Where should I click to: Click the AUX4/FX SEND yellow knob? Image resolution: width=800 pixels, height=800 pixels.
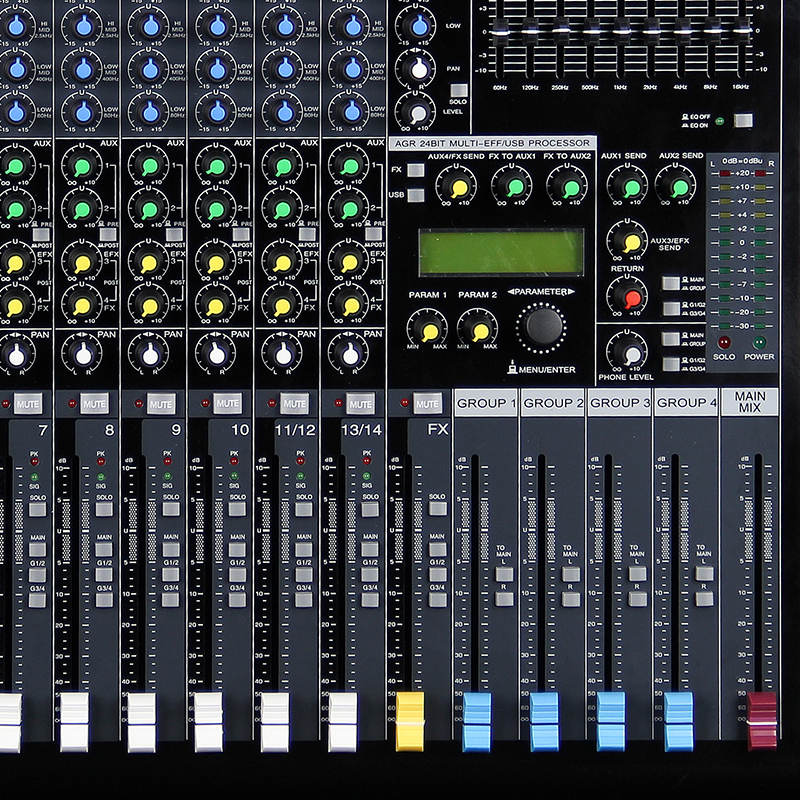pyautogui.click(x=458, y=187)
